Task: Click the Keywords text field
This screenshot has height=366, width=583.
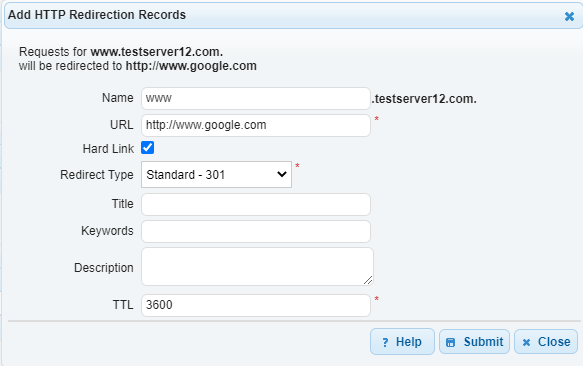Action: (x=256, y=231)
